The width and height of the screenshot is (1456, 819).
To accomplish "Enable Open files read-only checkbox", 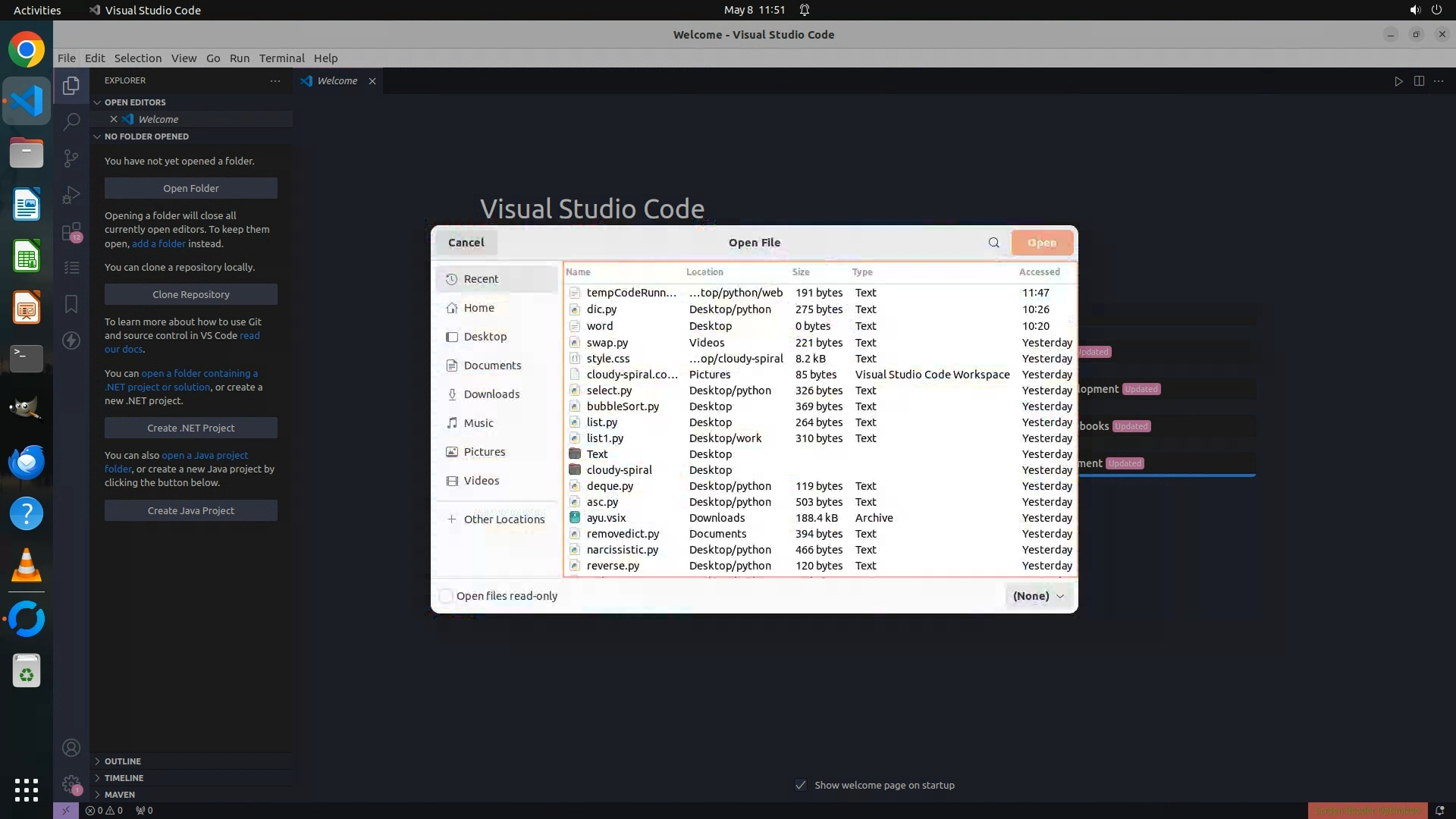I will [446, 596].
